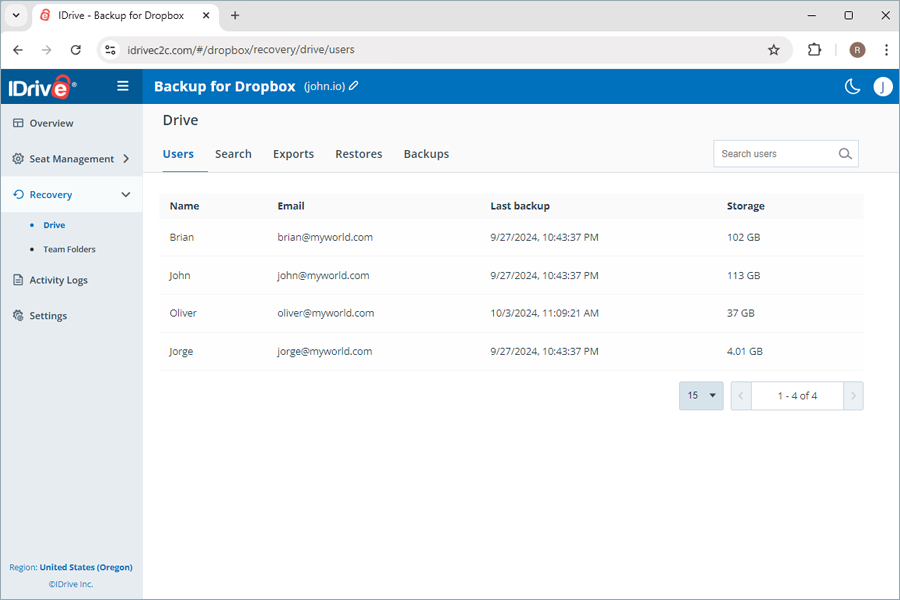Open the profile avatar menu
Screen dimensions: 900x600
[x=882, y=87]
